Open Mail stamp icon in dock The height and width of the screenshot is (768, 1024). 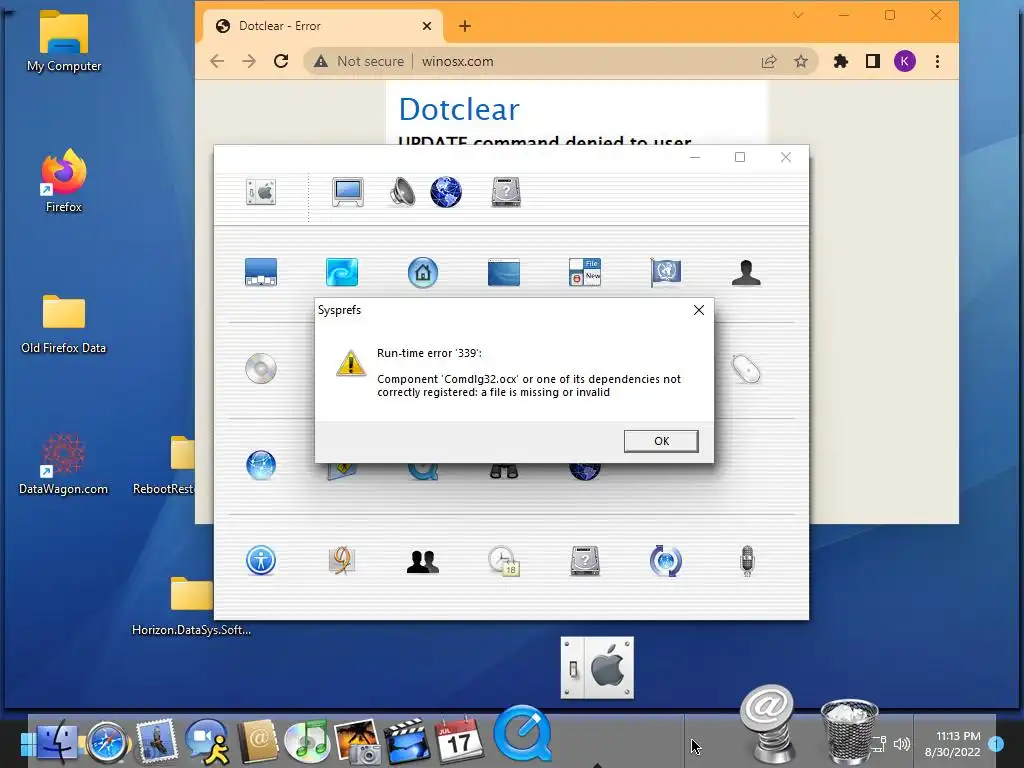click(x=157, y=741)
